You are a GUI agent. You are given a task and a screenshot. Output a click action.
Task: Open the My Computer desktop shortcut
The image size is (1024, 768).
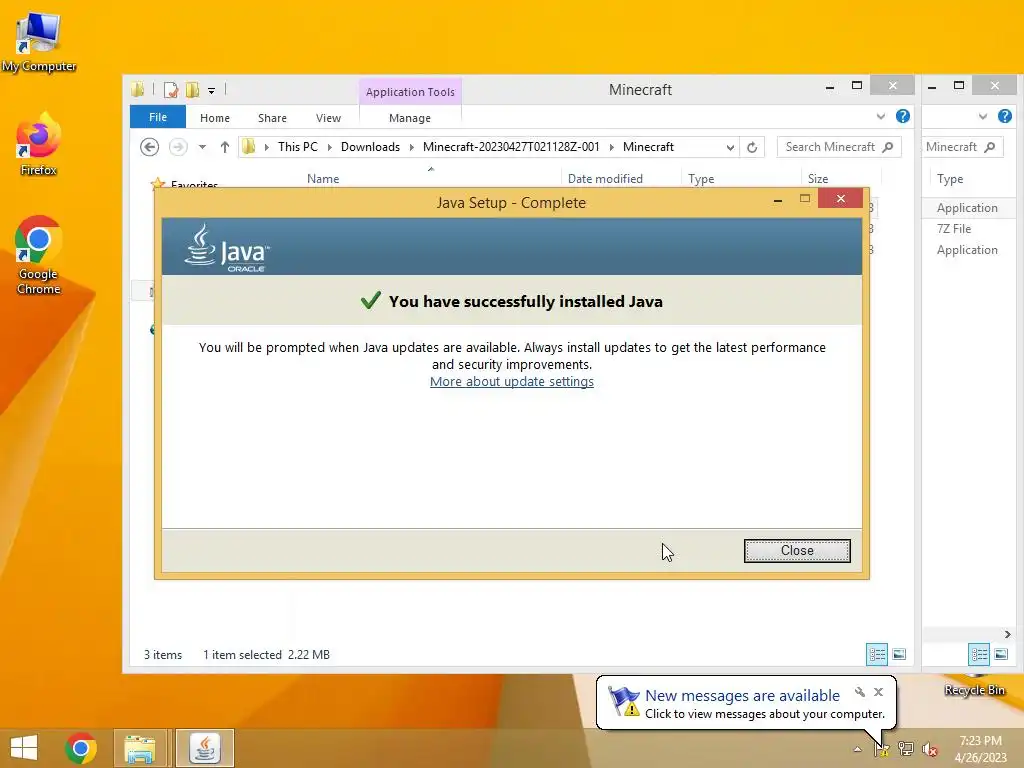[x=39, y=42]
